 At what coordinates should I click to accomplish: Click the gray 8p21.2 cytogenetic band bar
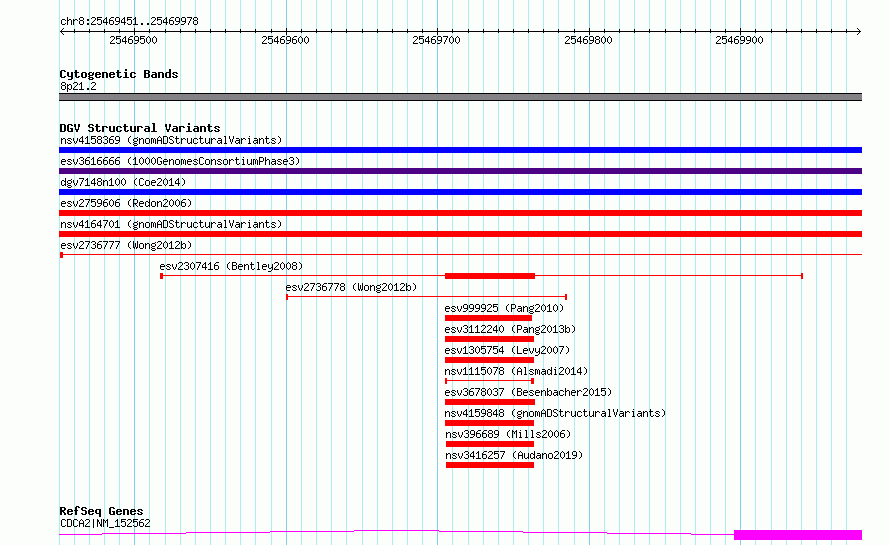coord(460,97)
